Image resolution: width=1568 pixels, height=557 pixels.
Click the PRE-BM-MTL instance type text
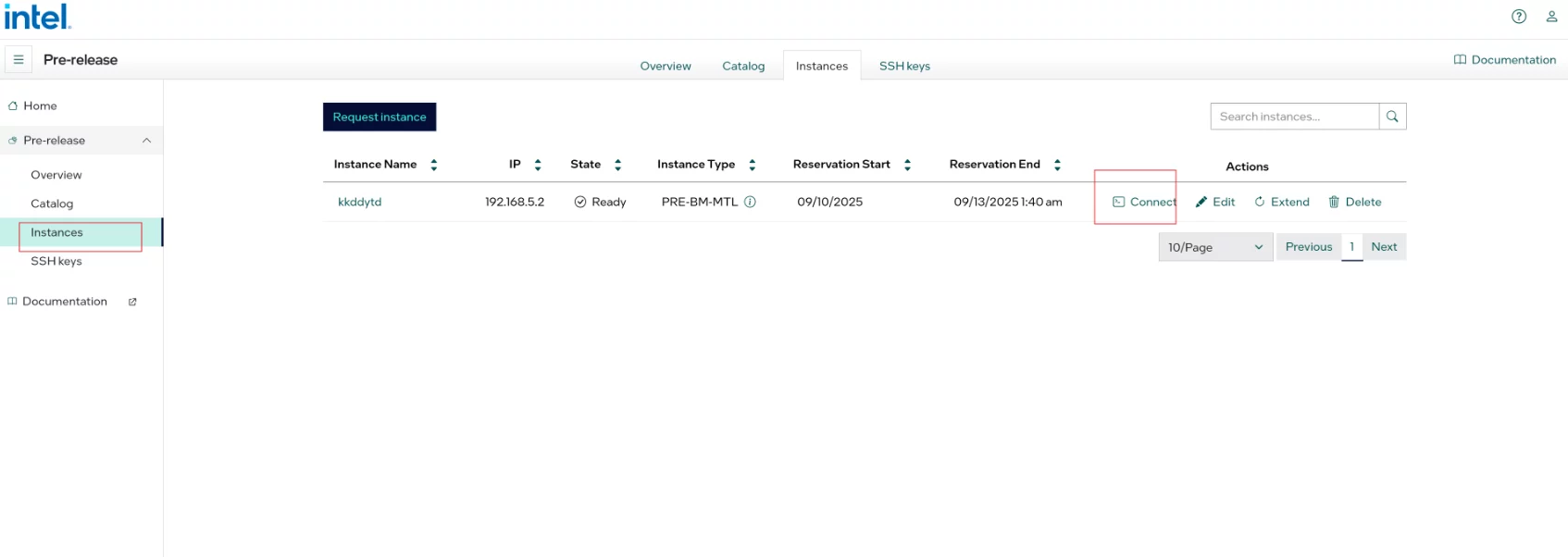click(x=700, y=202)
